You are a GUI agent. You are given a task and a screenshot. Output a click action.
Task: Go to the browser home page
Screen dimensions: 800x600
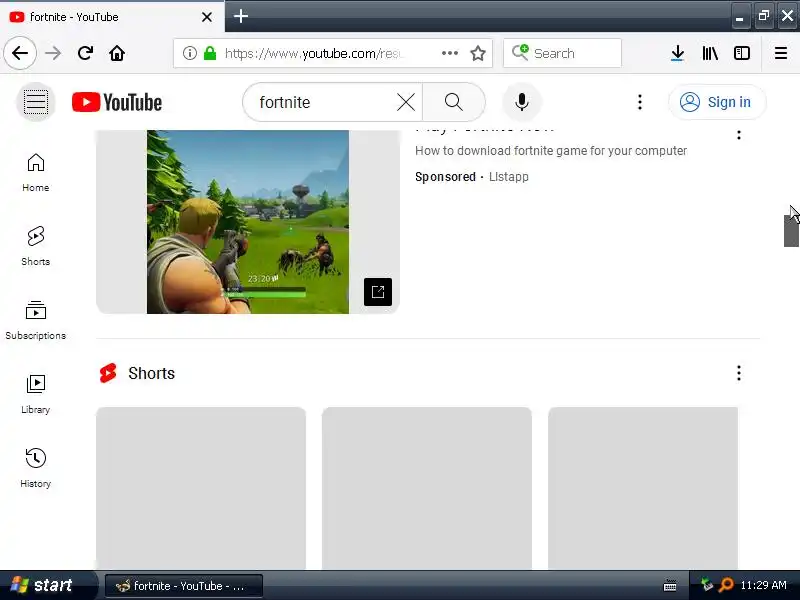coord(117,53)
